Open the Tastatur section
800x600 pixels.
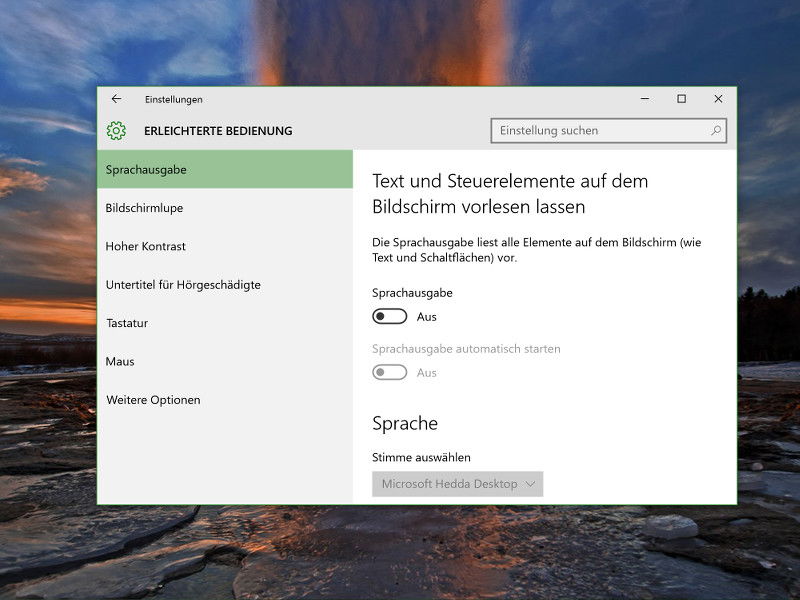[x=225, y=323]
